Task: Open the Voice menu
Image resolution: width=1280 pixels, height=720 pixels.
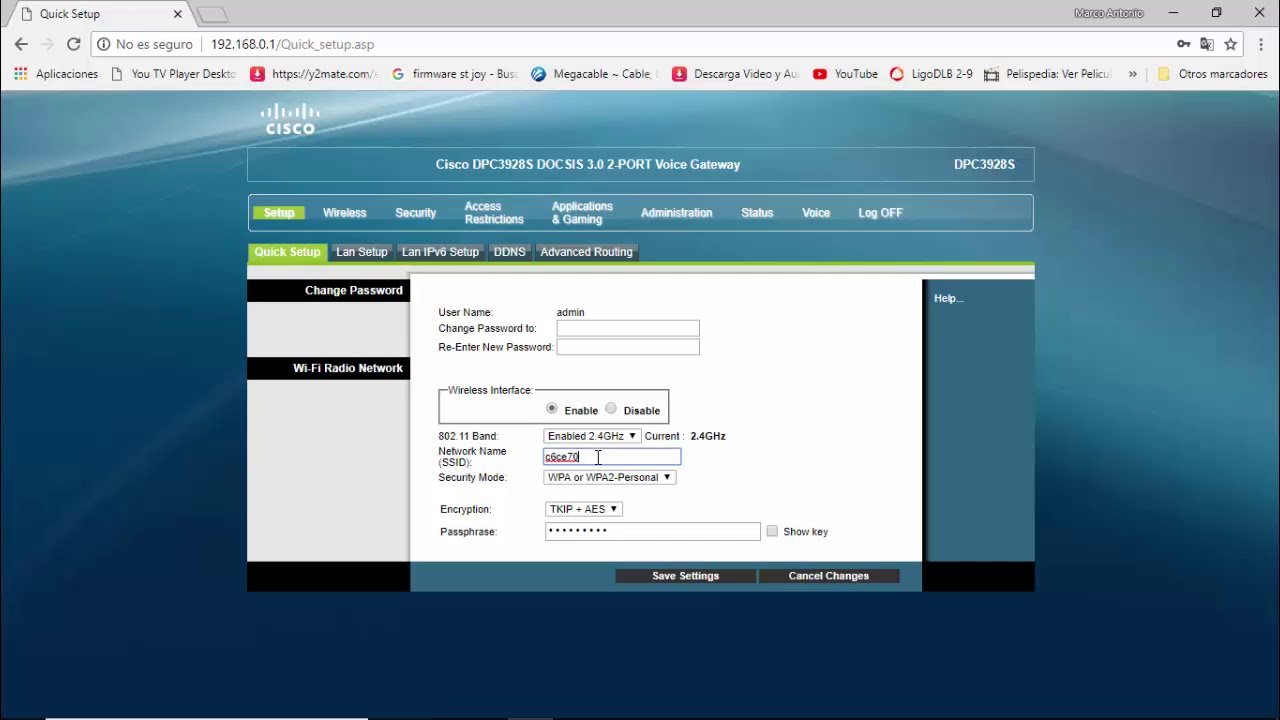Action: 816,213
